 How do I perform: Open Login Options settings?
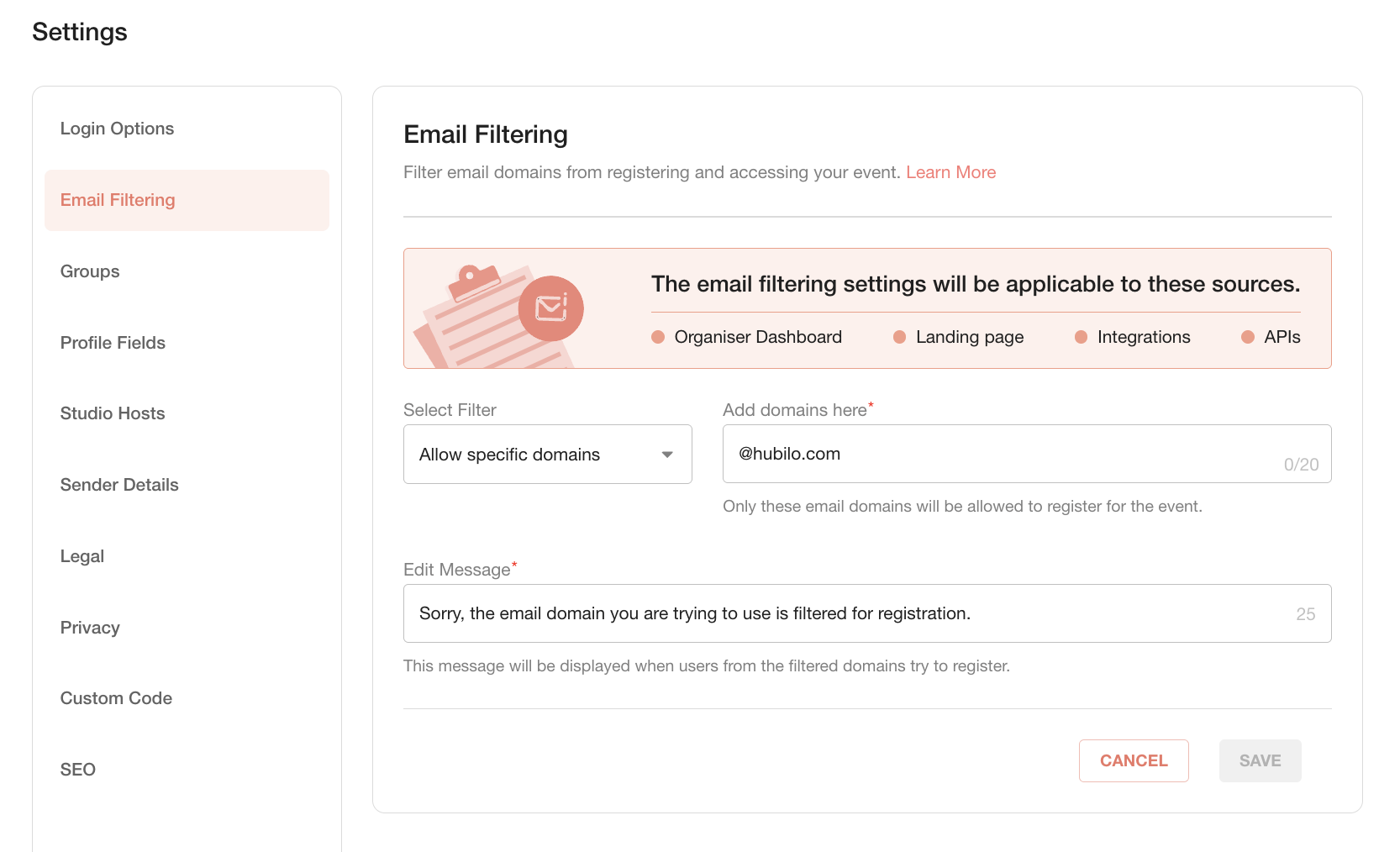click(x=117, y=129)
